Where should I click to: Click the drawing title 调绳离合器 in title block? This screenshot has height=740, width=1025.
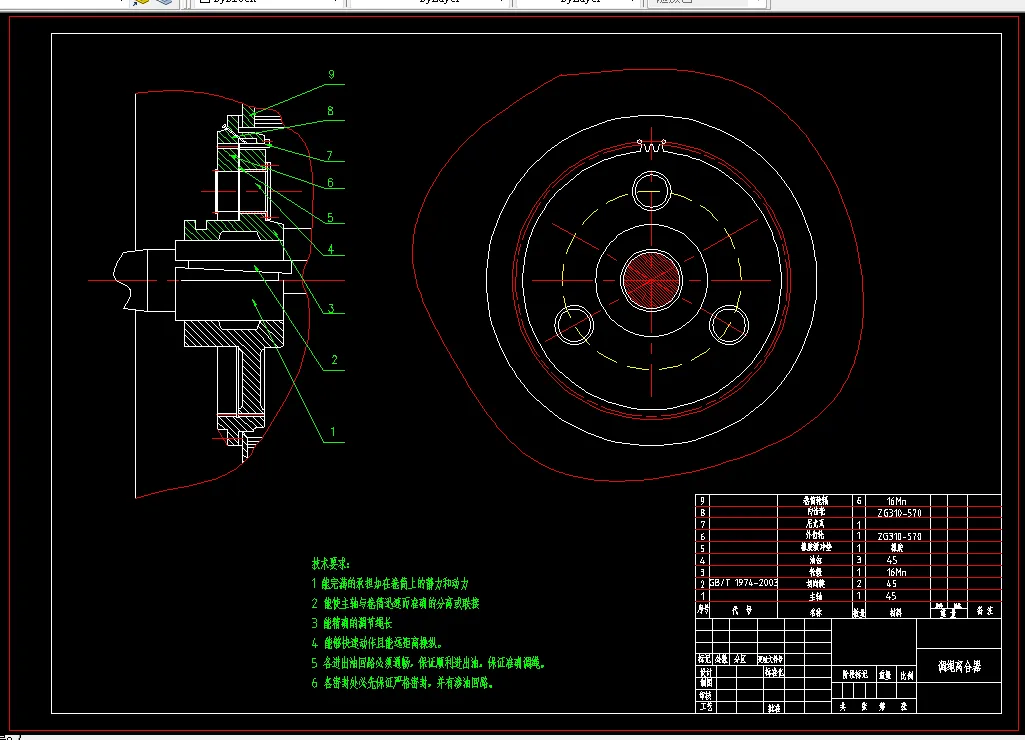pyautogui.click(x=960, y=666)
